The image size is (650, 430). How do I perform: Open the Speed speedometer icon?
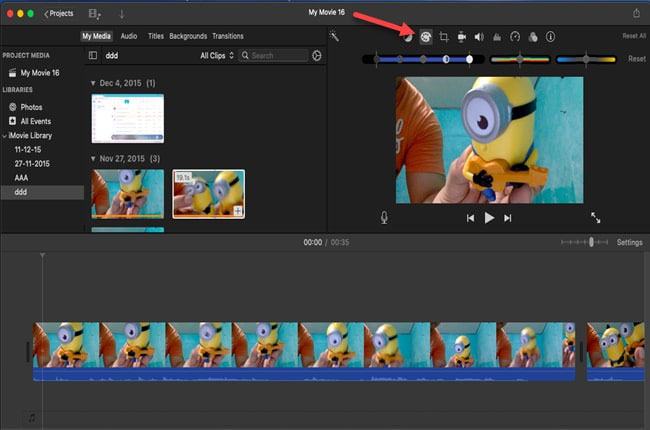point(515,37)
